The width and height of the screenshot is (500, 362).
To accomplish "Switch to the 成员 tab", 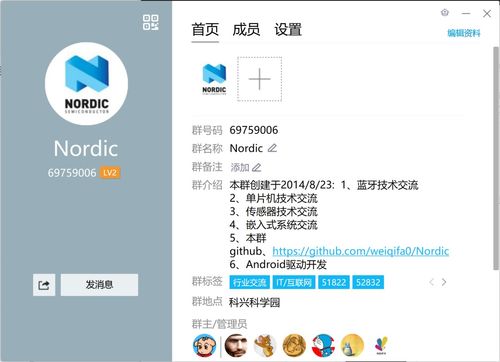I will click(246, 30).
